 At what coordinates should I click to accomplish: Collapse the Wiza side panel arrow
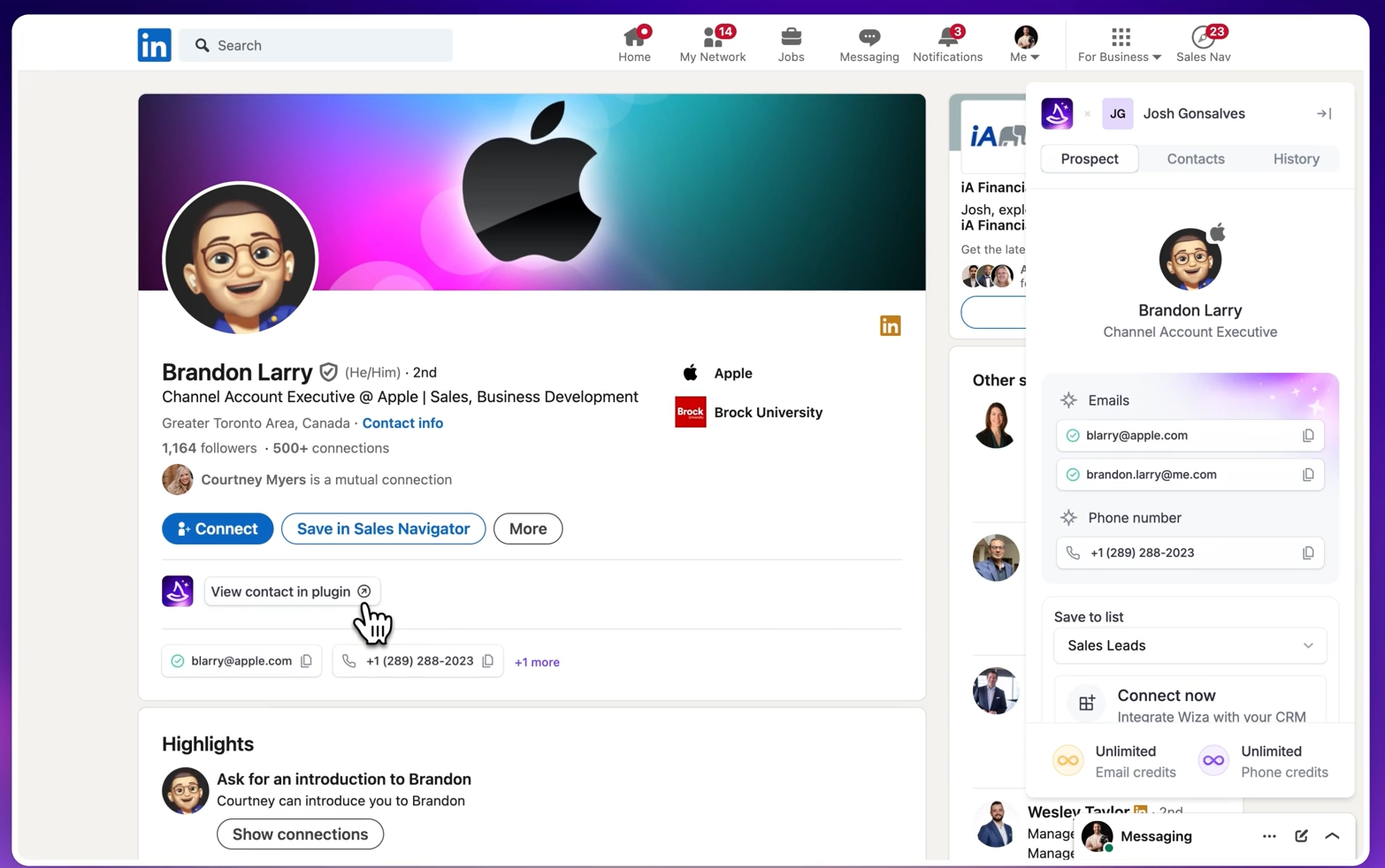1324,114
